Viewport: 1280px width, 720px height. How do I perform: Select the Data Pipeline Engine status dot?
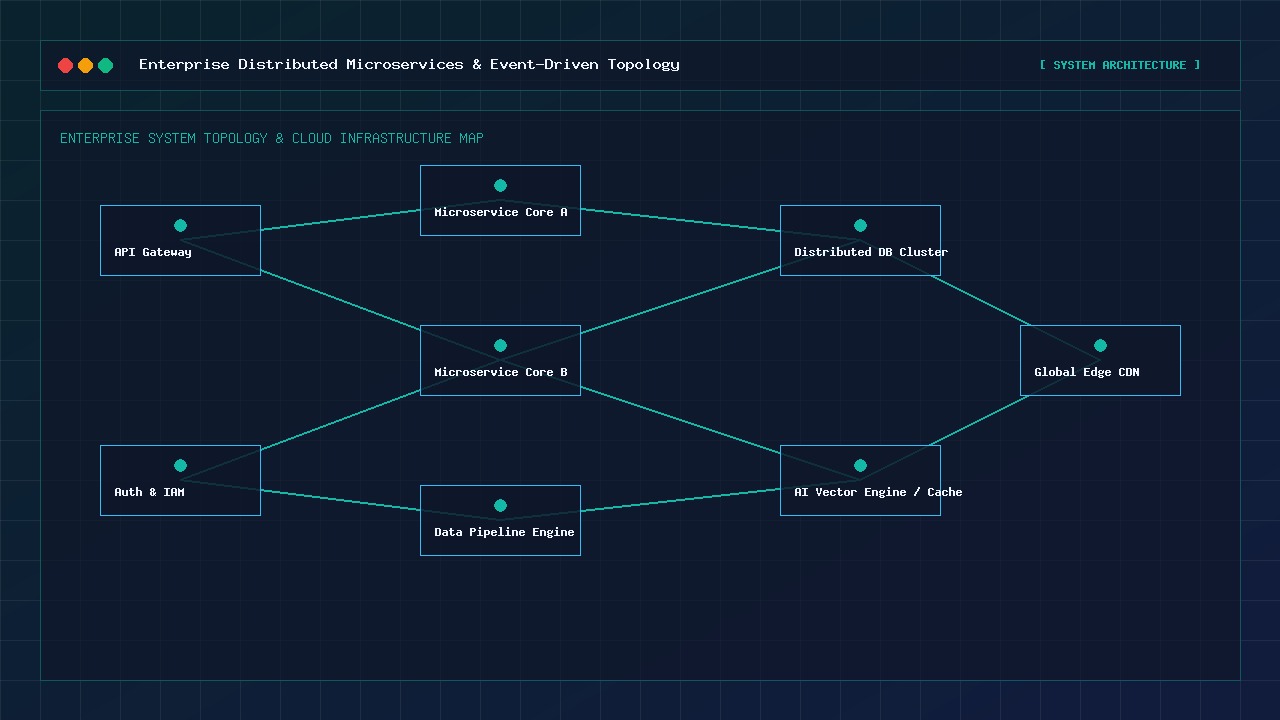[500, 505]
